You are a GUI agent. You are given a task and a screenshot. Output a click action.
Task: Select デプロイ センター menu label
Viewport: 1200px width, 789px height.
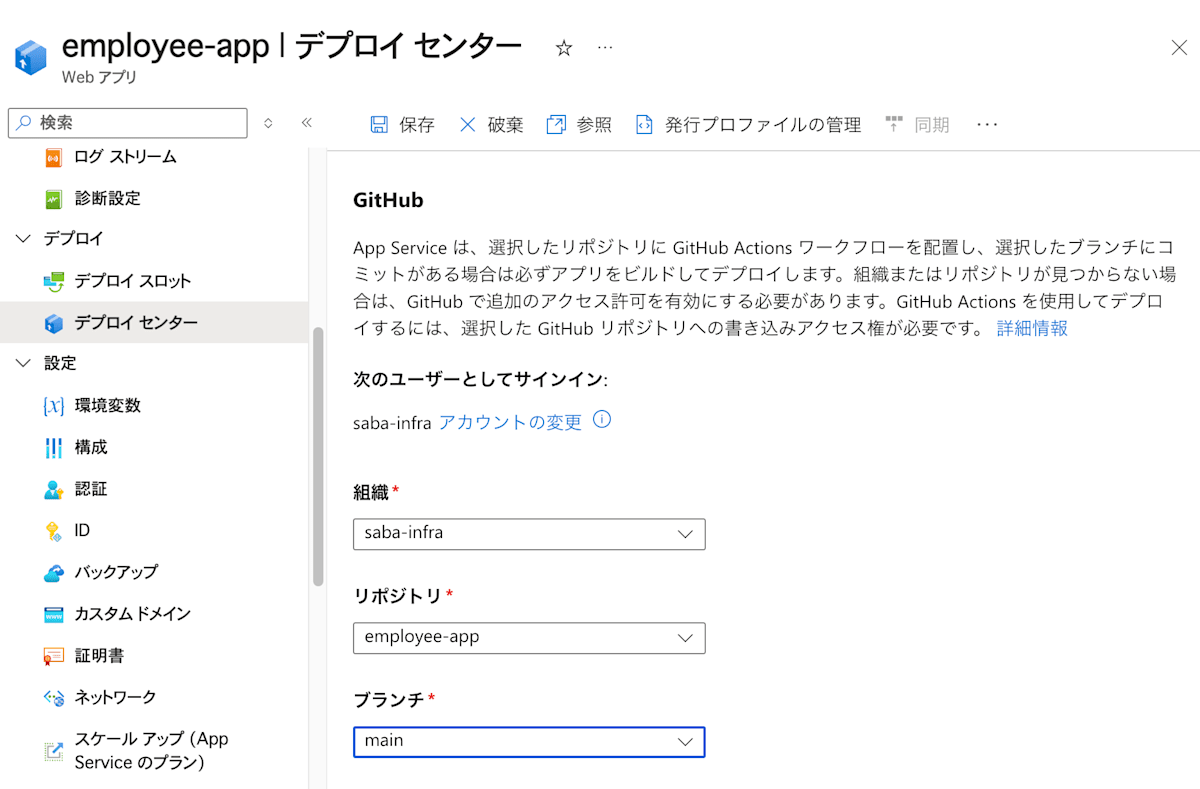[x=136, y=323]
